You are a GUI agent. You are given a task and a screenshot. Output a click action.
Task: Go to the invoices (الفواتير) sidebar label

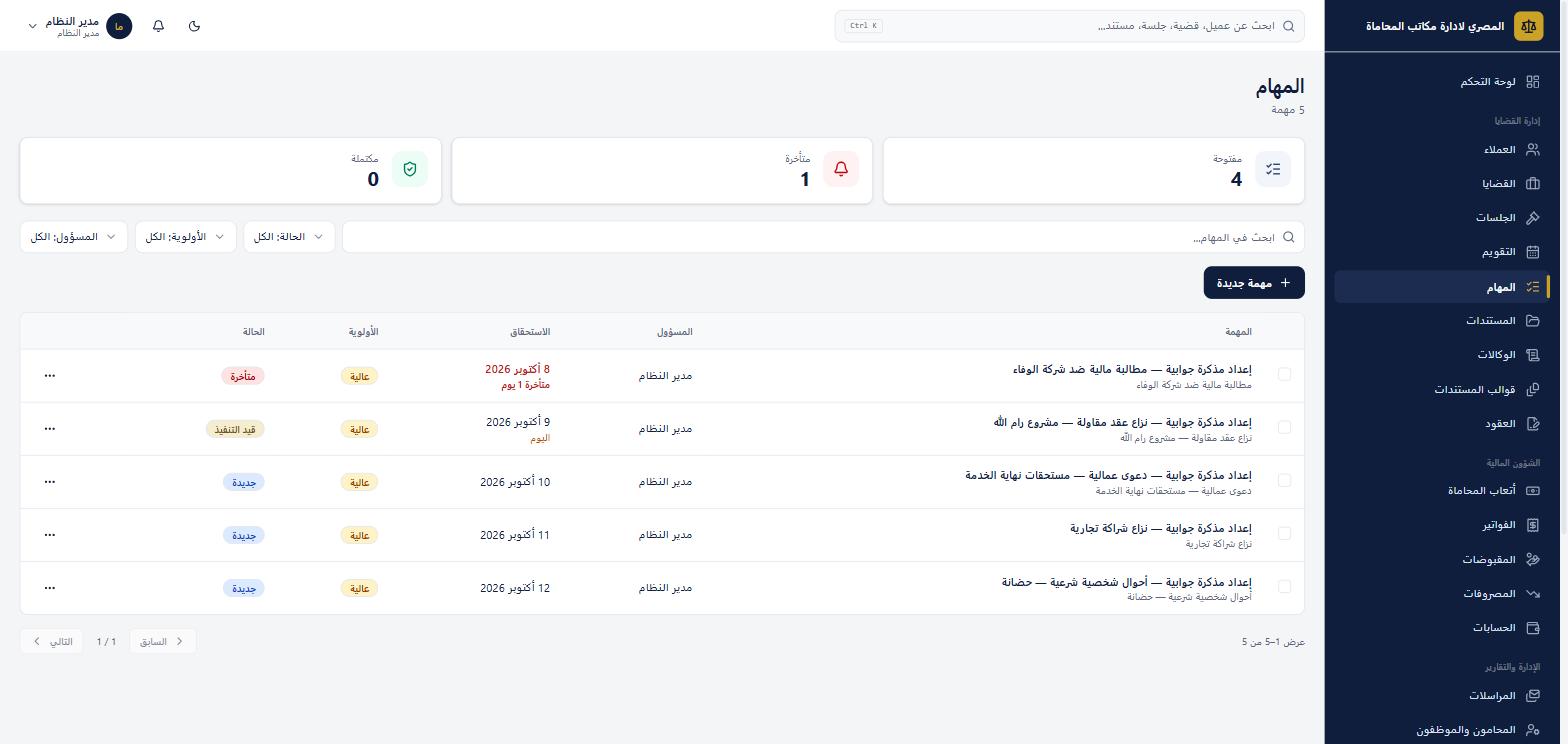click(x=1499, y=525)
